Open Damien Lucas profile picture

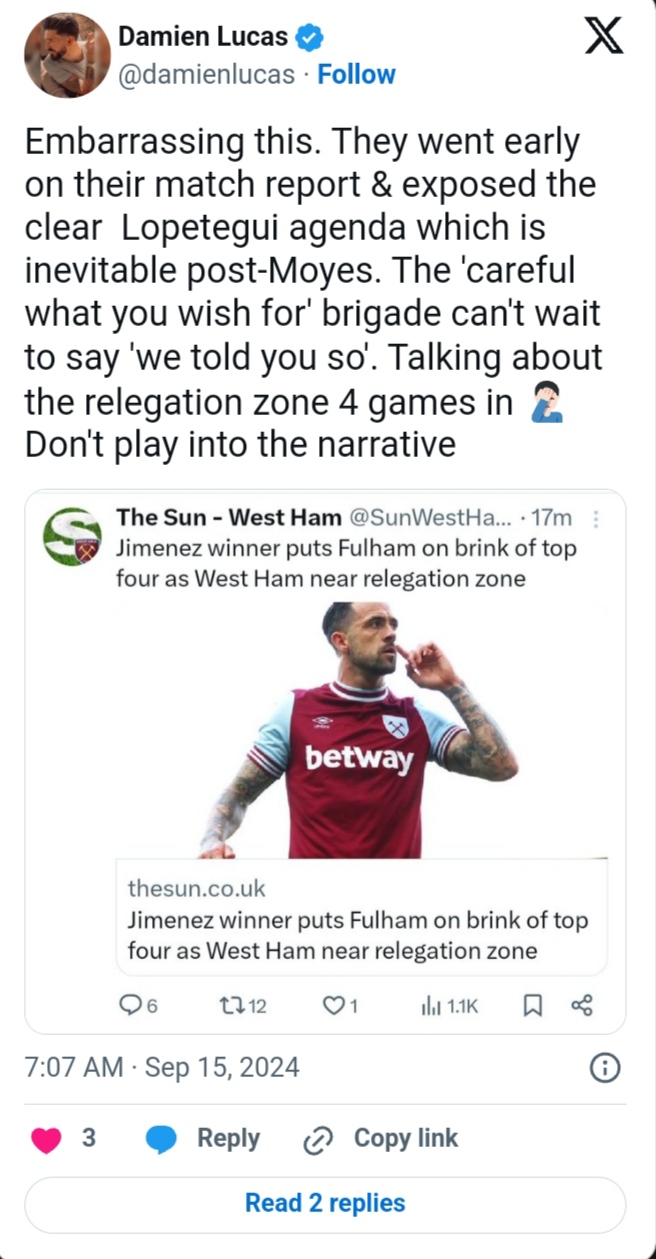(x=67, y=55)
